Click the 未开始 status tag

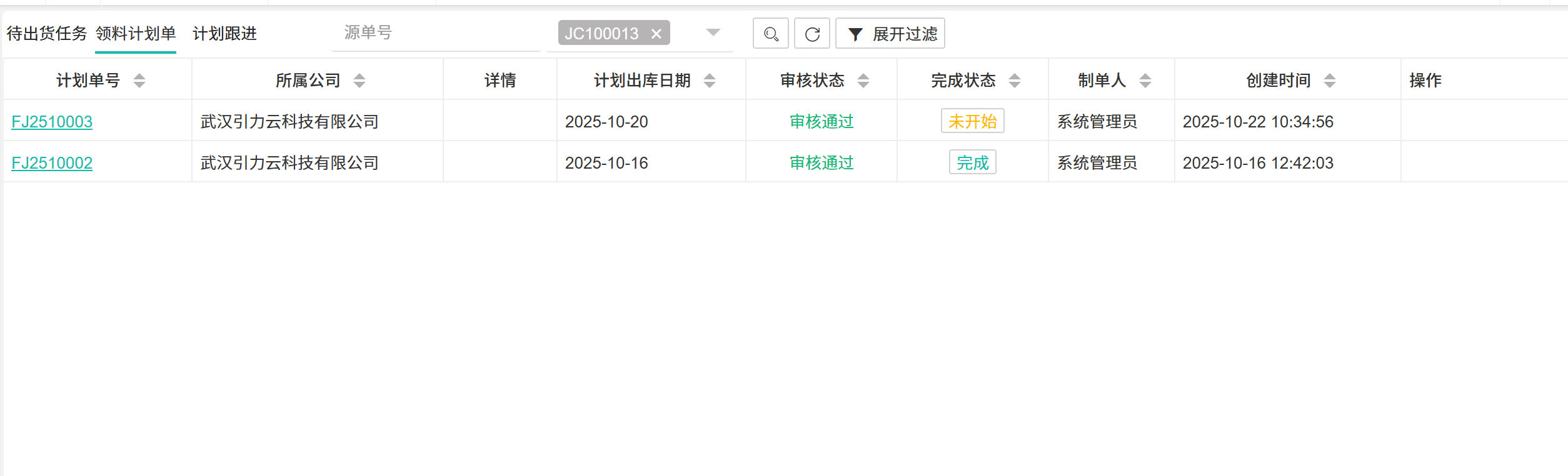pos(972,121)
